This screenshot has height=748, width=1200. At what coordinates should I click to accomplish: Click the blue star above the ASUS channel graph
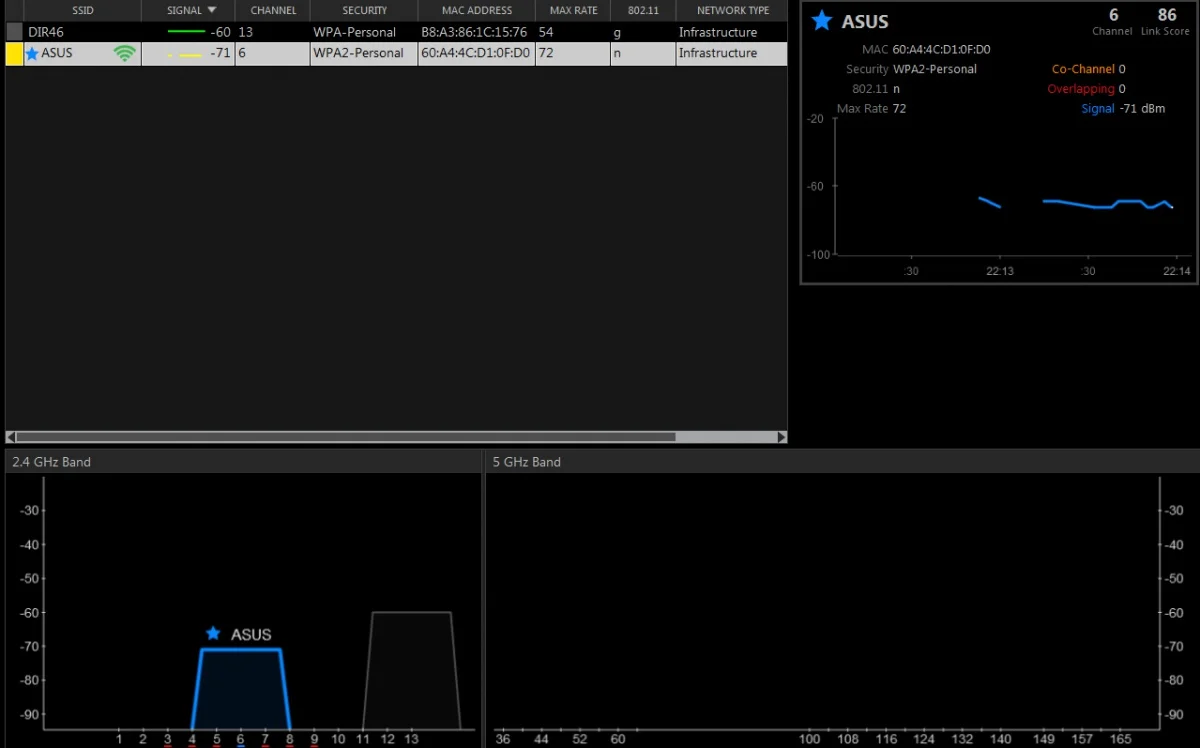point(212,633)
